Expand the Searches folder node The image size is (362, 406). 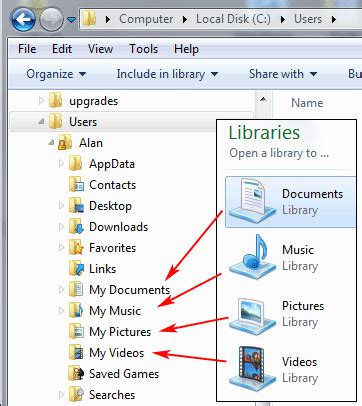click(x=61, y=394)
